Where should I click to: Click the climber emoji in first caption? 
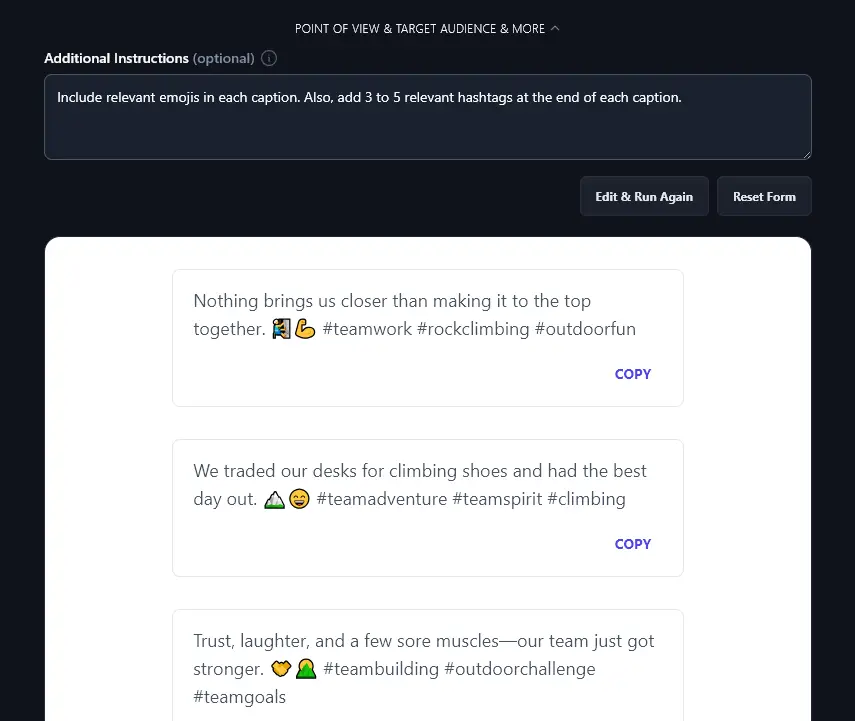coord(280,329)
